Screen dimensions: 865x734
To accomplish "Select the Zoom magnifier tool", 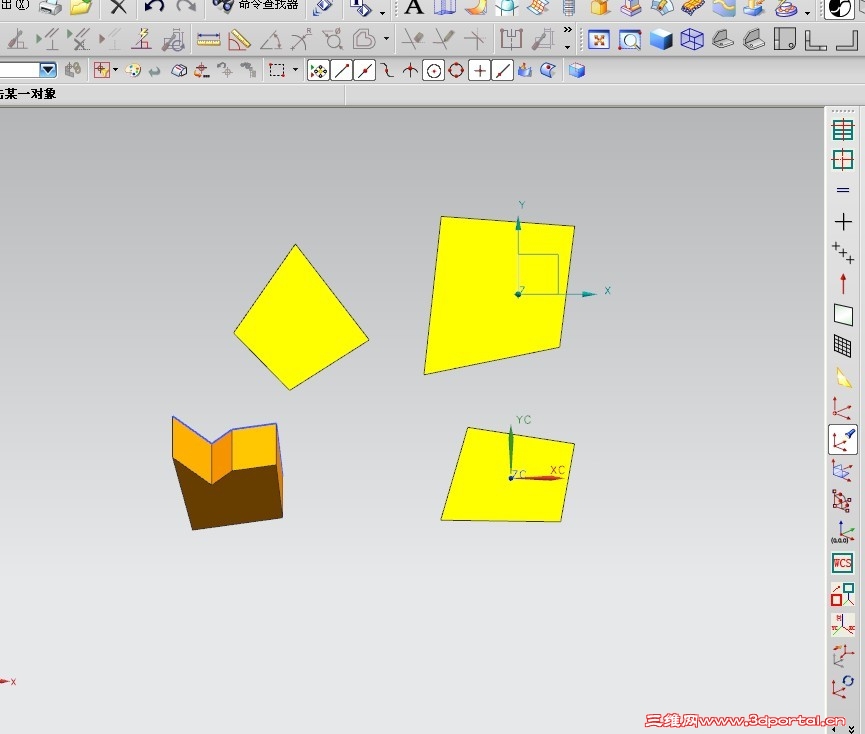I will pyautogui.click(x=629, y=40).
